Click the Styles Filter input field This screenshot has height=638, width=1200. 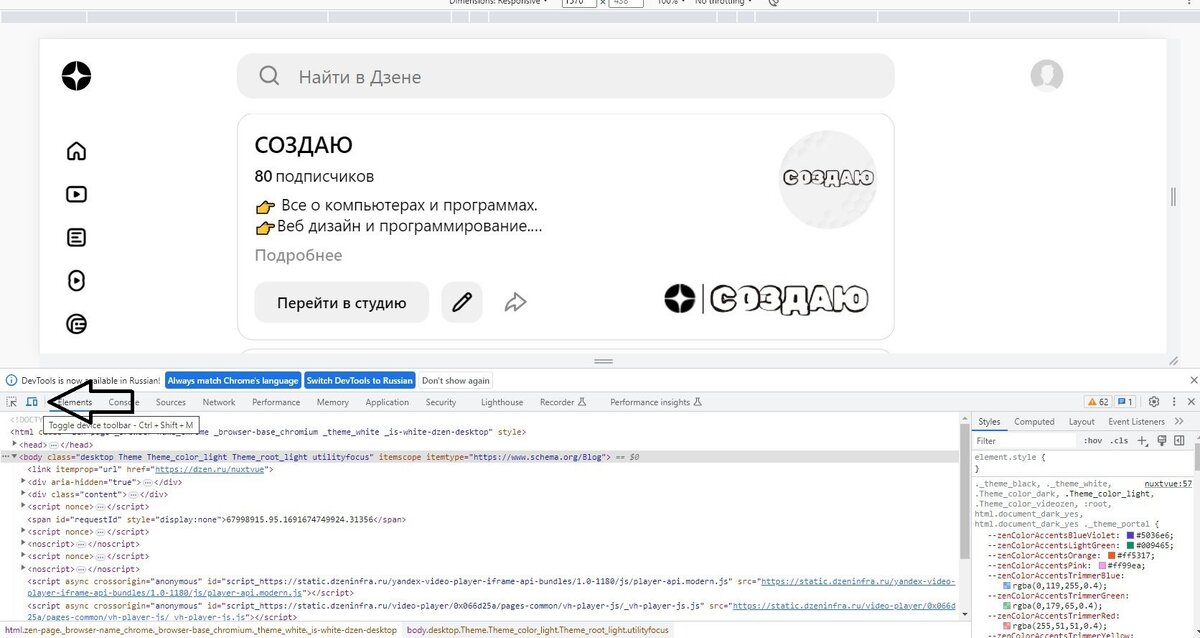pyautogui.click(x=1027, y=441)
